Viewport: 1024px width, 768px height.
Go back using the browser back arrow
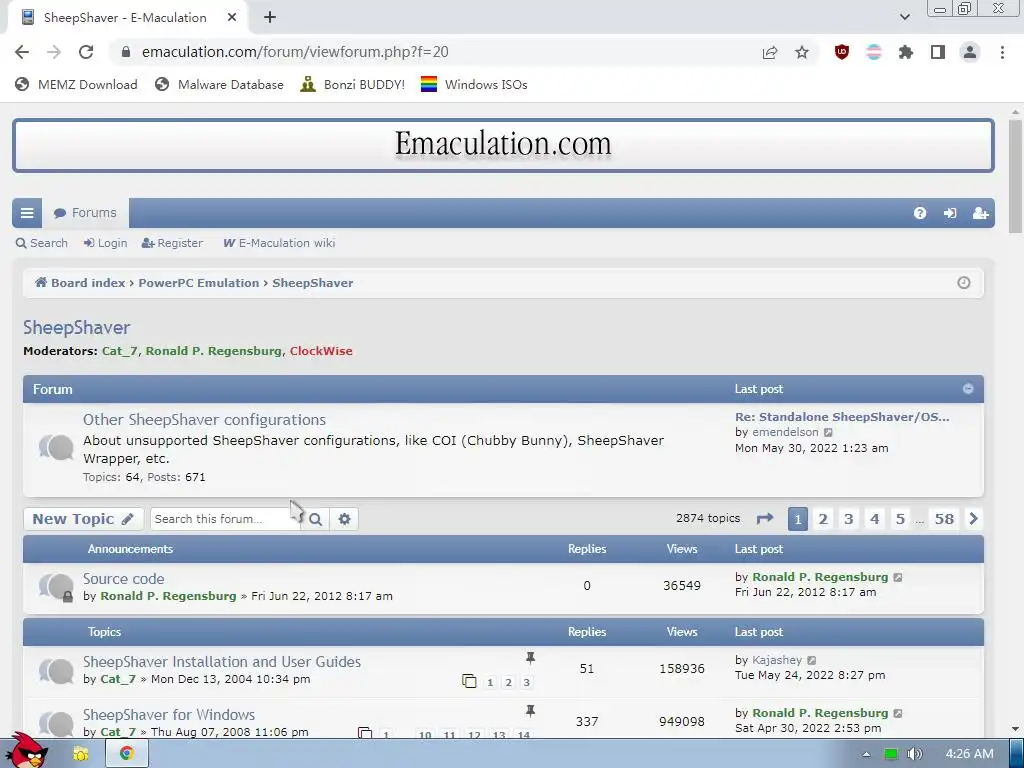[x=22, y=52]
